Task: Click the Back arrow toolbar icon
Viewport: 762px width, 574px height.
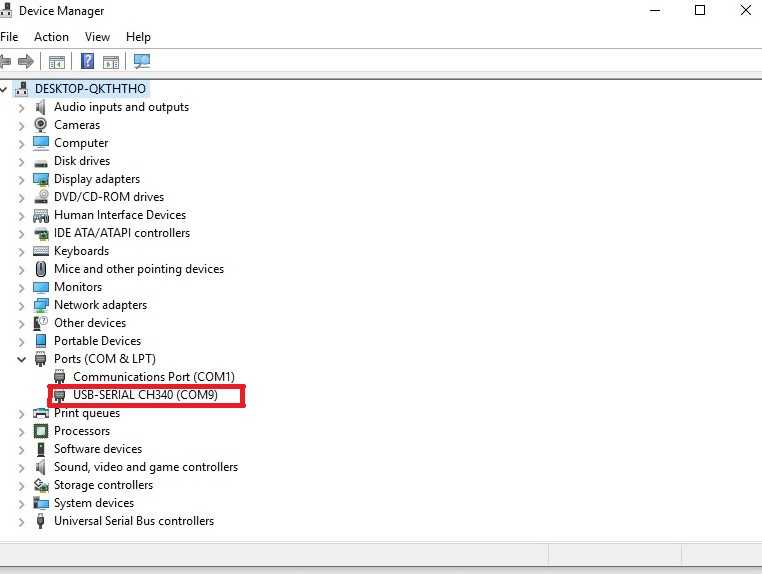Action: click(5, 62)
